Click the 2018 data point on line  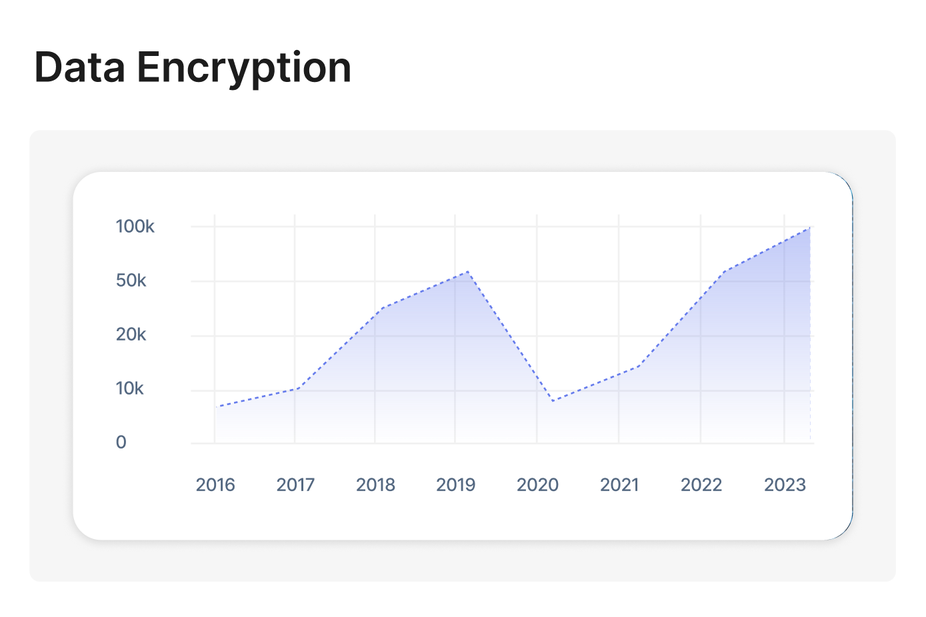click(382, 308)
